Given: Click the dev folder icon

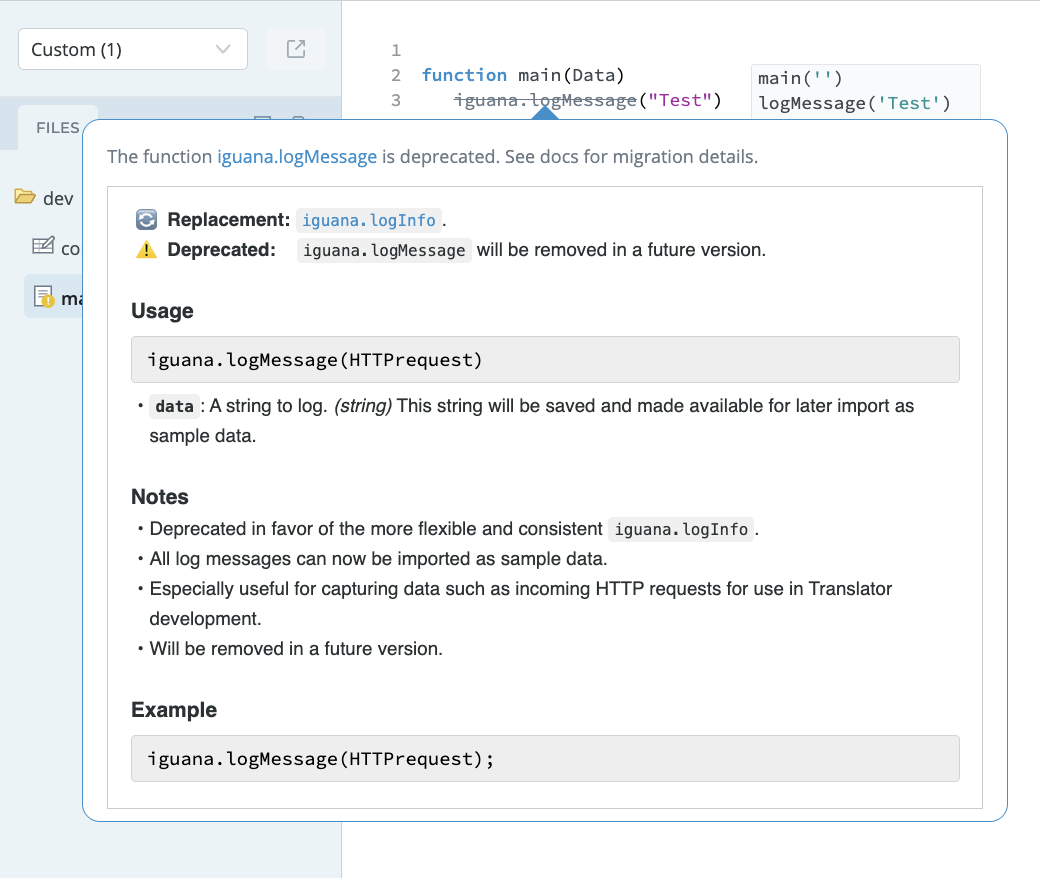Looking at the screenshot, I should click(x=25, y=197).
